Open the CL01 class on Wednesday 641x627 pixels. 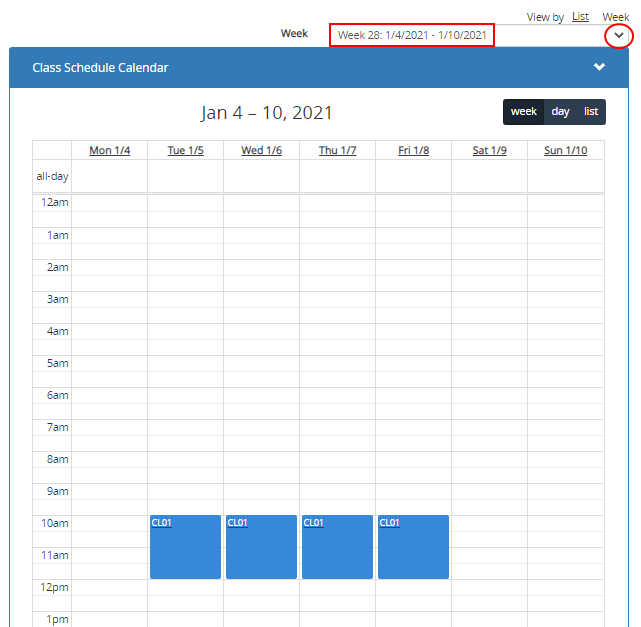pyautogui.click(x=261, y=547)
